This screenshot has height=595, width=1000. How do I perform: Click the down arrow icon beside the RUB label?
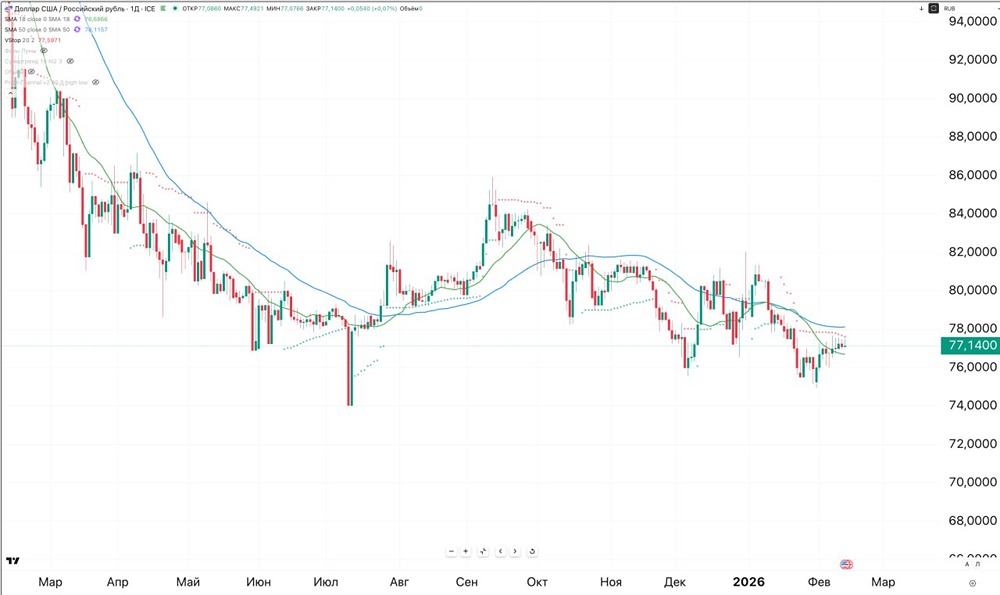921,8
